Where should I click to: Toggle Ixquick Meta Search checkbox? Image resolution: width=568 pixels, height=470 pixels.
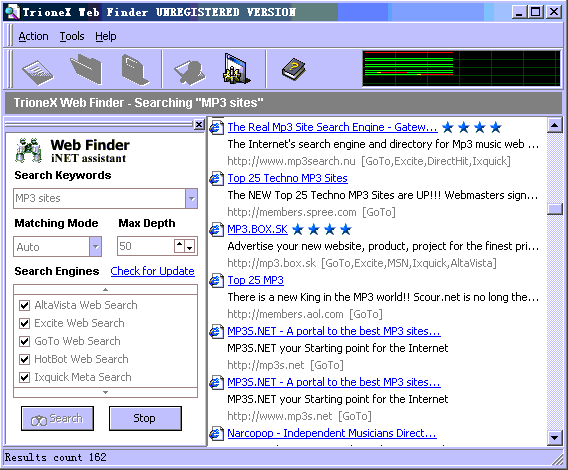(24, 378)
